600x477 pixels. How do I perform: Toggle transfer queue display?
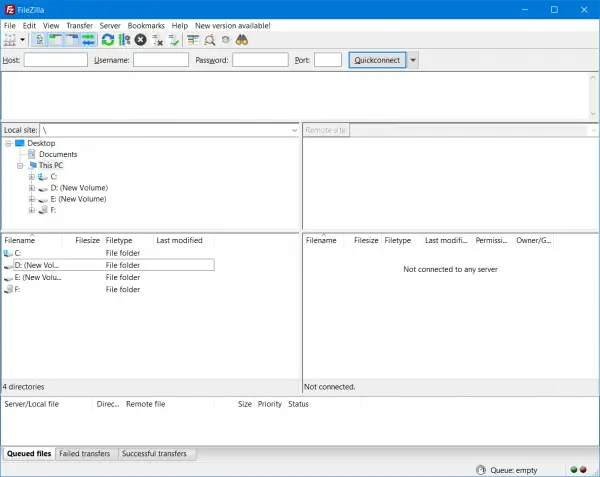coord(88,40)
